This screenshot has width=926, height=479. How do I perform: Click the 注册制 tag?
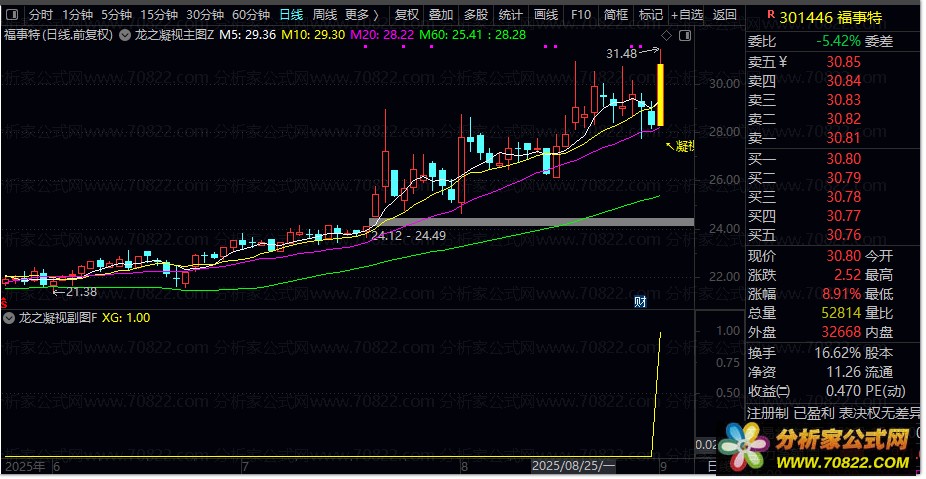point(768,413)
